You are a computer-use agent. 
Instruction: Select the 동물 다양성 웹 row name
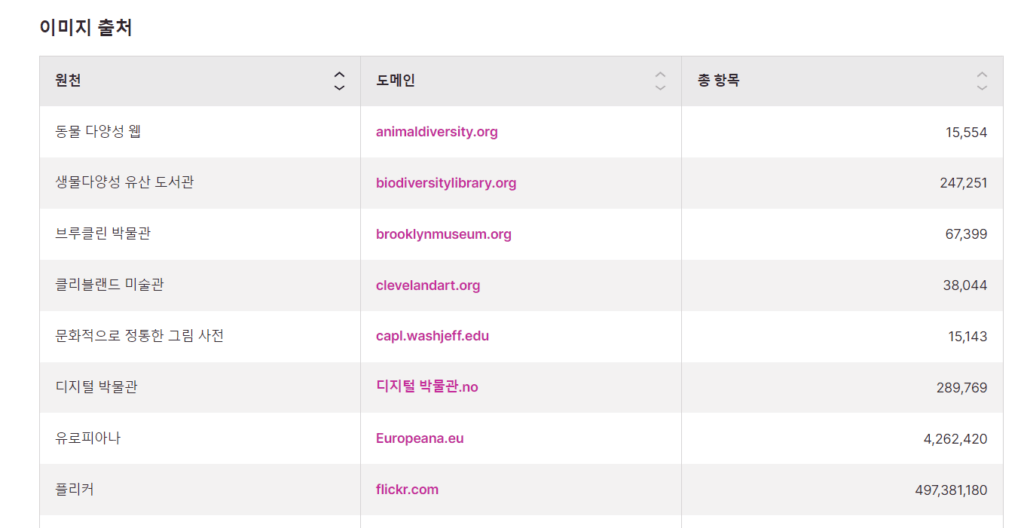click(x=98, y=132)
